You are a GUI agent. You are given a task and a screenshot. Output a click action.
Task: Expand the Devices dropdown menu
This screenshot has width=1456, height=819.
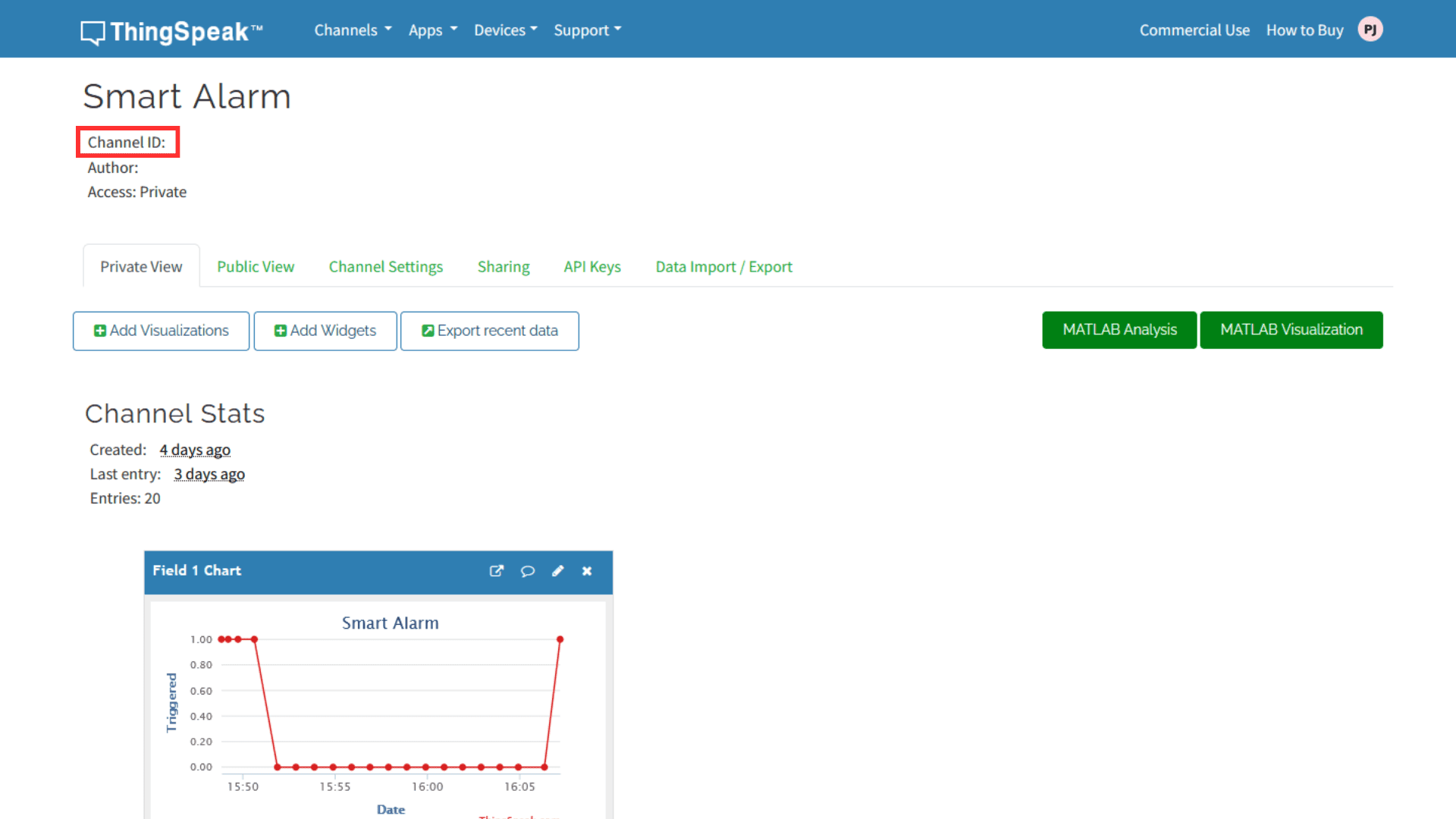pos(506,30)
